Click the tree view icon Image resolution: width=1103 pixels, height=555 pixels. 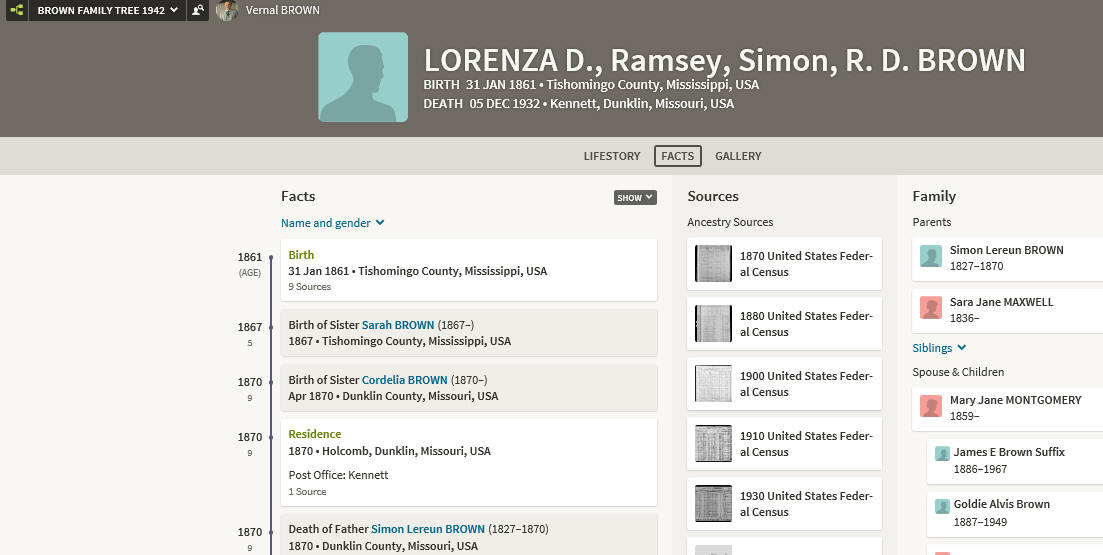(17, 10)
